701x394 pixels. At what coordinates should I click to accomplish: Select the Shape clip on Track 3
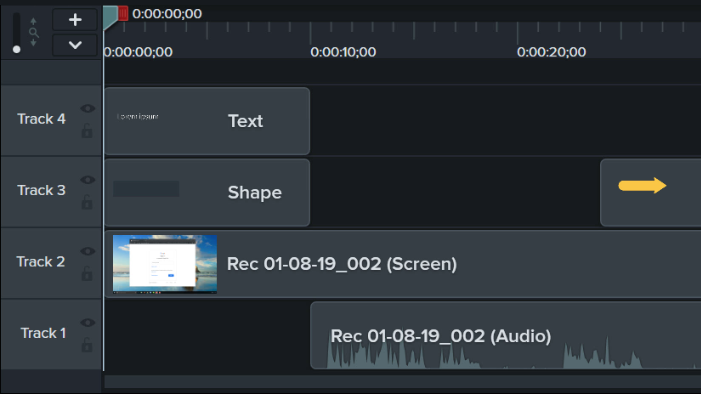207,192
